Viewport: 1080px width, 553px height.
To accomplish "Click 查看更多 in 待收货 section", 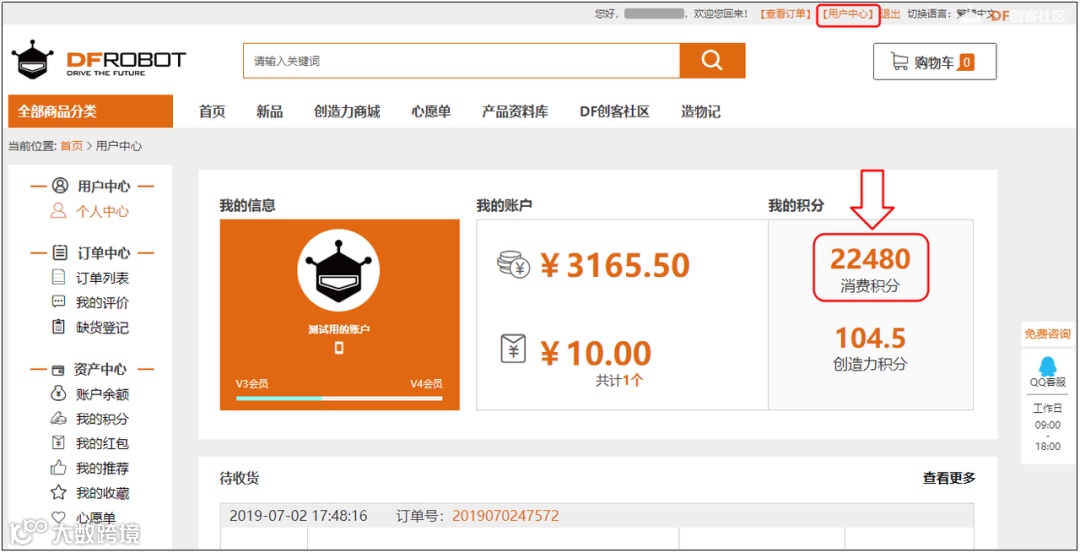I will click(949, 478).
